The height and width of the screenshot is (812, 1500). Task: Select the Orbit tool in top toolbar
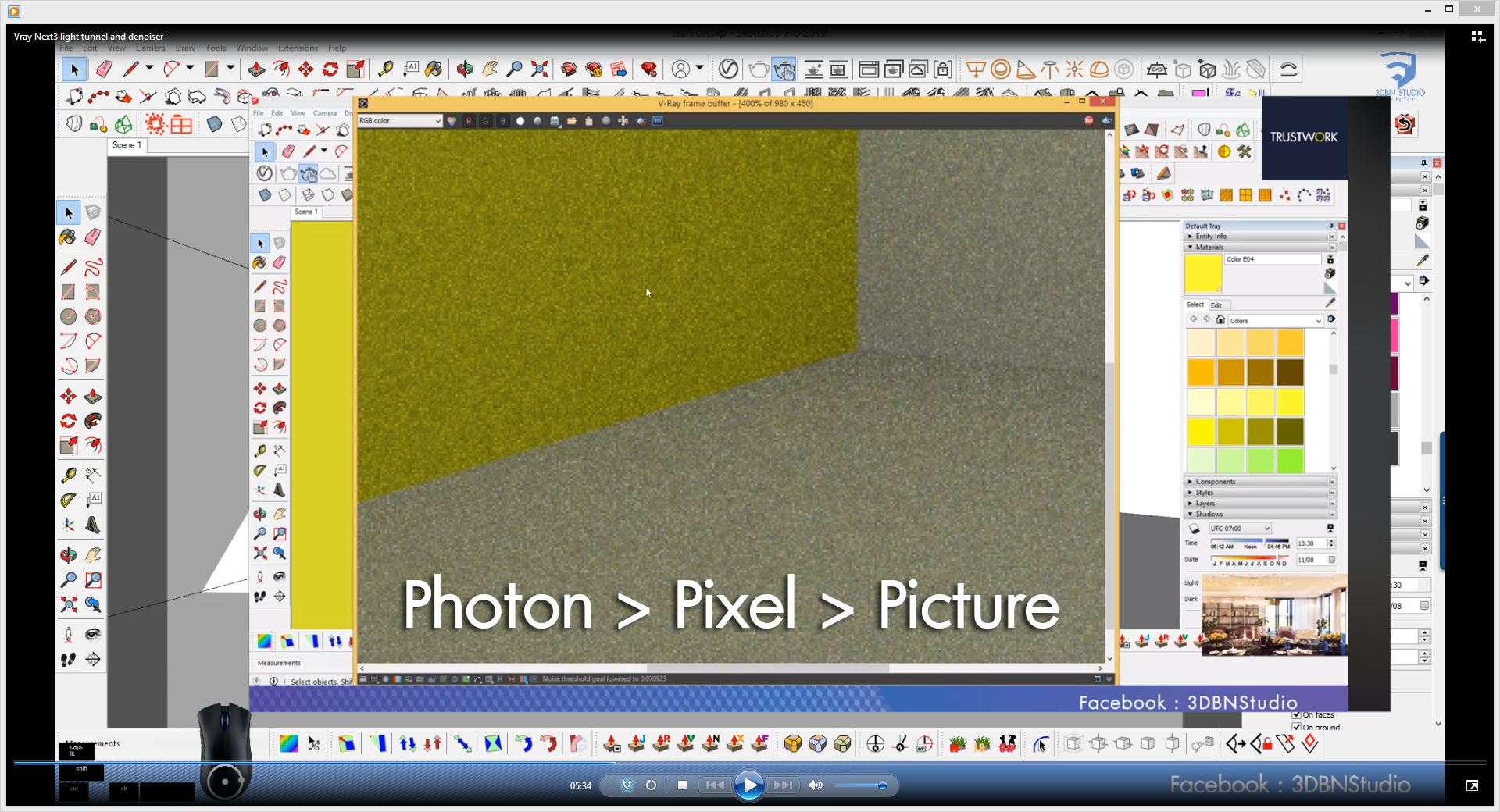coord(465,69)
